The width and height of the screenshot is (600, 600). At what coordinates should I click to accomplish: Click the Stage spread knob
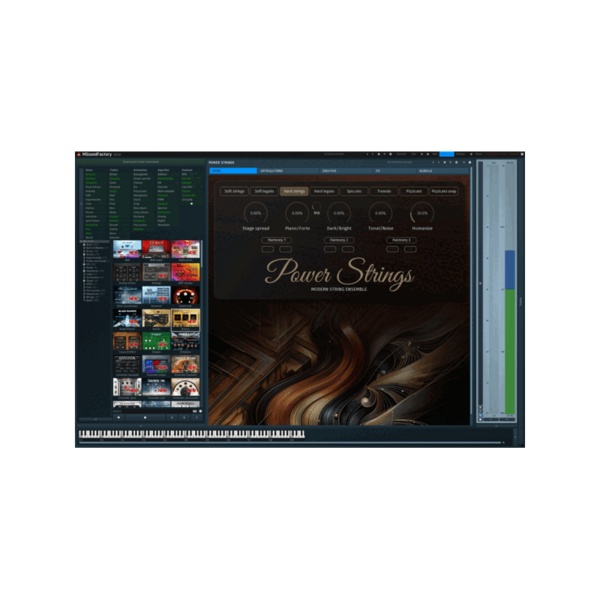(x=255, y=213)
